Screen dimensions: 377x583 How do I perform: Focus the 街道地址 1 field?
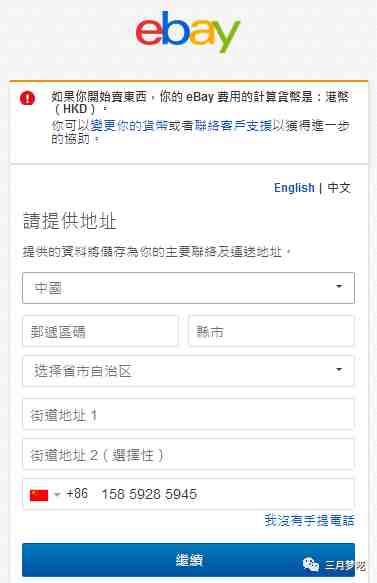pyautogui.click(x=188, y=414)
